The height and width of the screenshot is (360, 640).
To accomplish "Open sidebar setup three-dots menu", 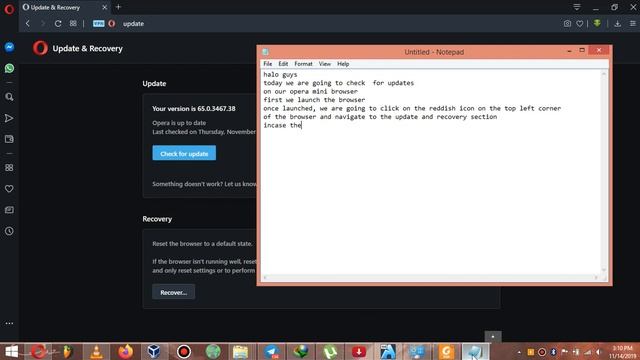I will (9, 323).
